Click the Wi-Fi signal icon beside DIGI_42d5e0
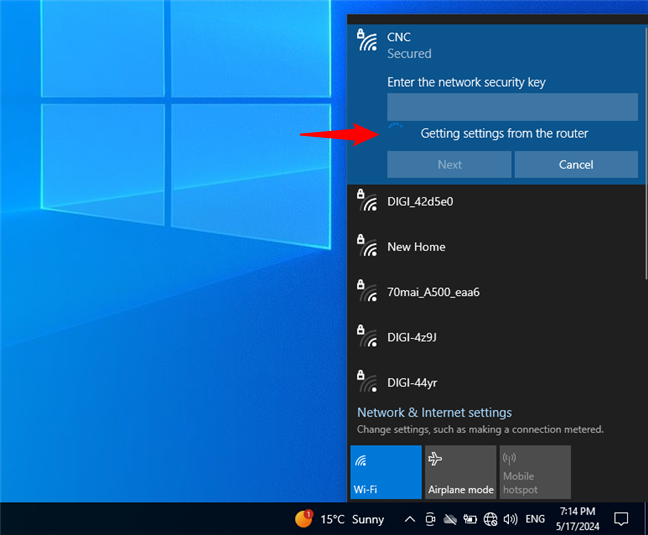This screenshot has height=535, width=648. [x=367, y=200]
